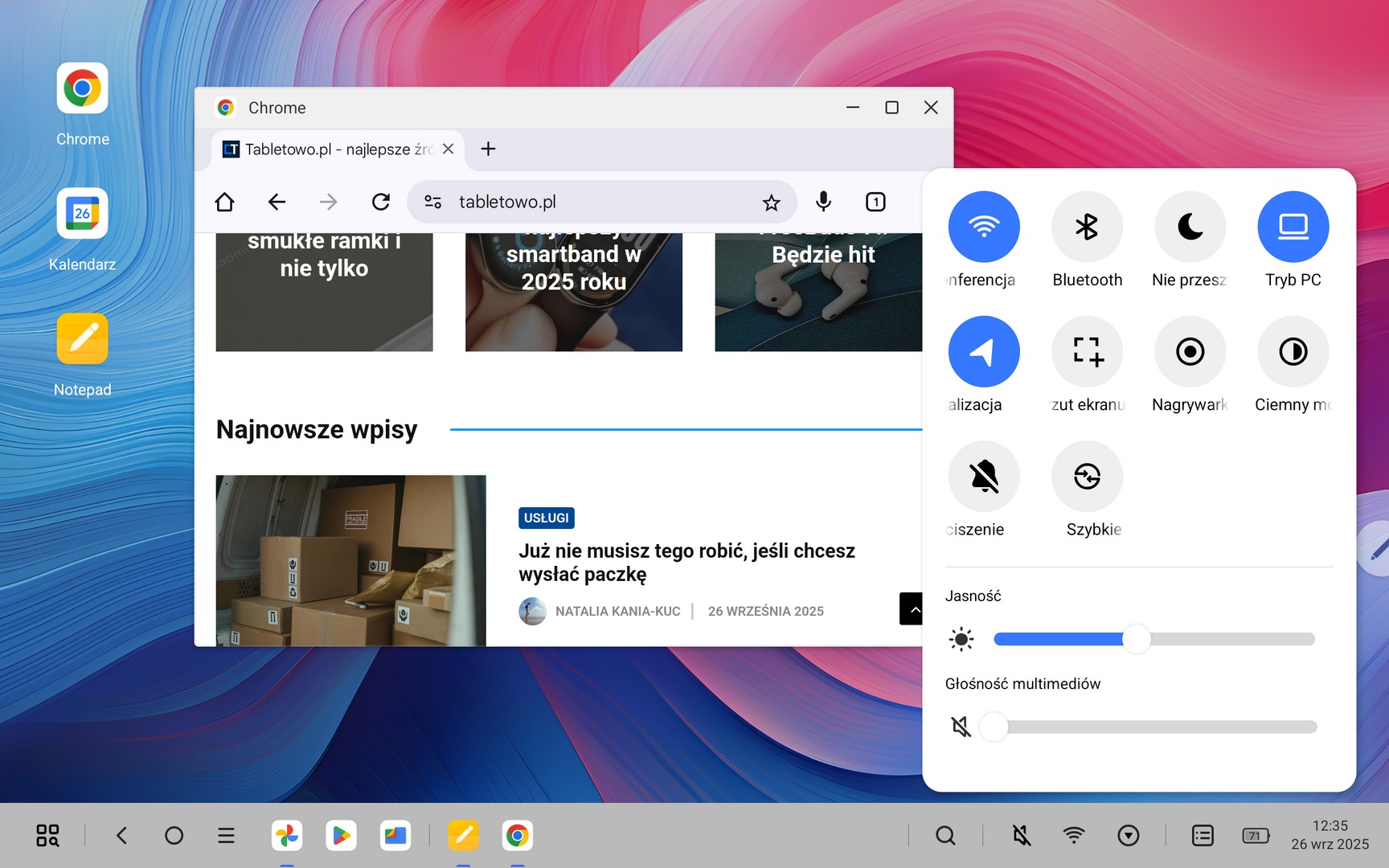Bookmark page with the star icon
Image resolution: width=1389 pixels, height=868 pixels.
(771, 203)
